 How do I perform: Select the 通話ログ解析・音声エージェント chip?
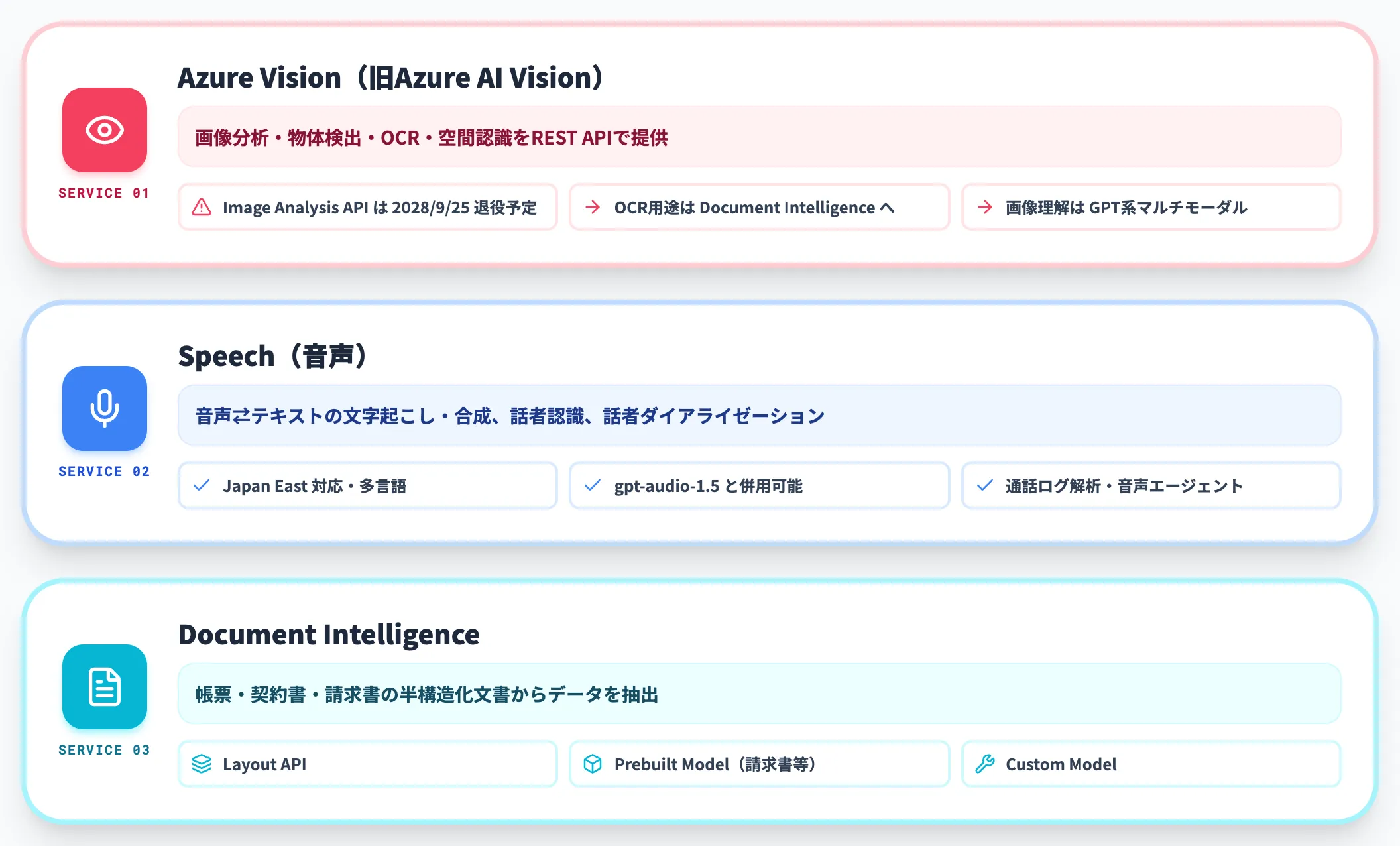(1151, 486)
